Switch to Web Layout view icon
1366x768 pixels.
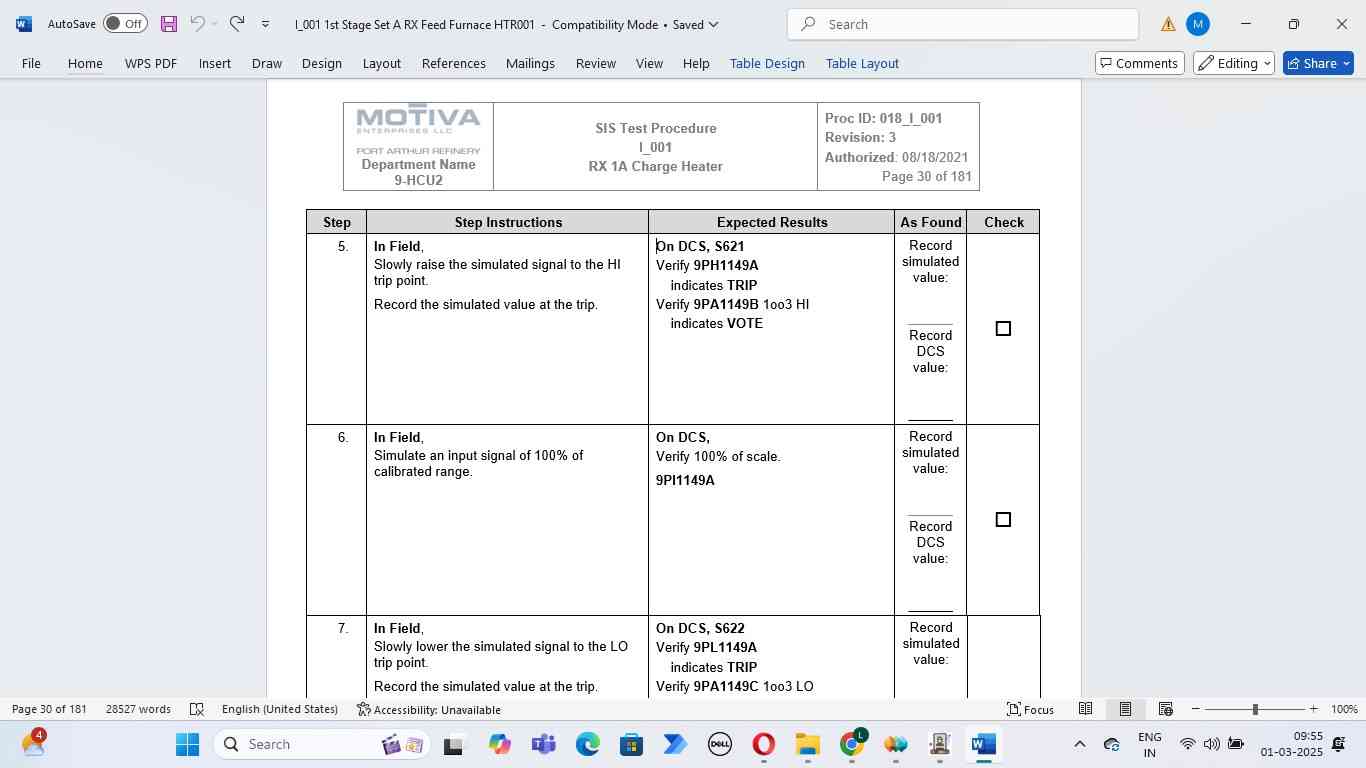(1165, 709)
